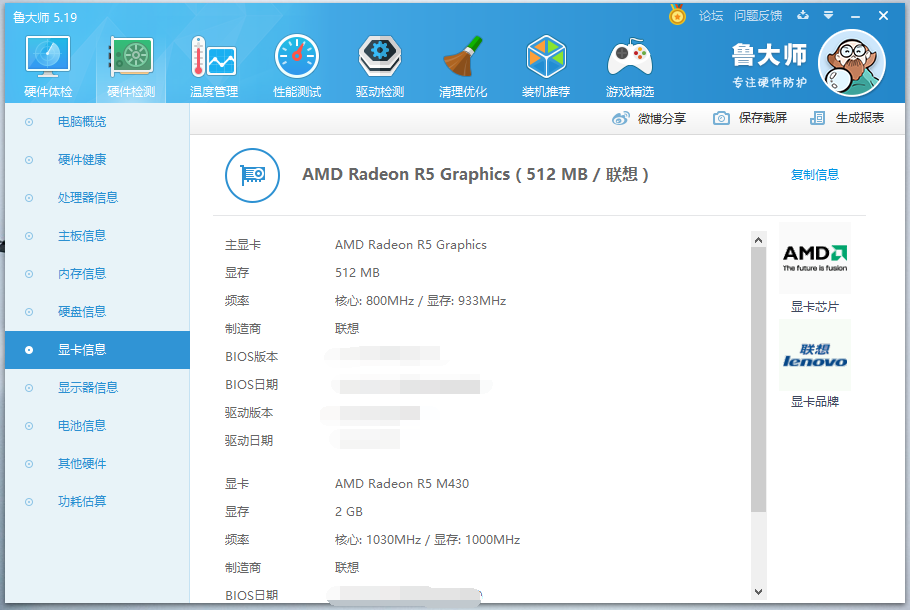Select 内存信息 in sidebar
This screenshot has height=610, width=910.
pos(98,274)
